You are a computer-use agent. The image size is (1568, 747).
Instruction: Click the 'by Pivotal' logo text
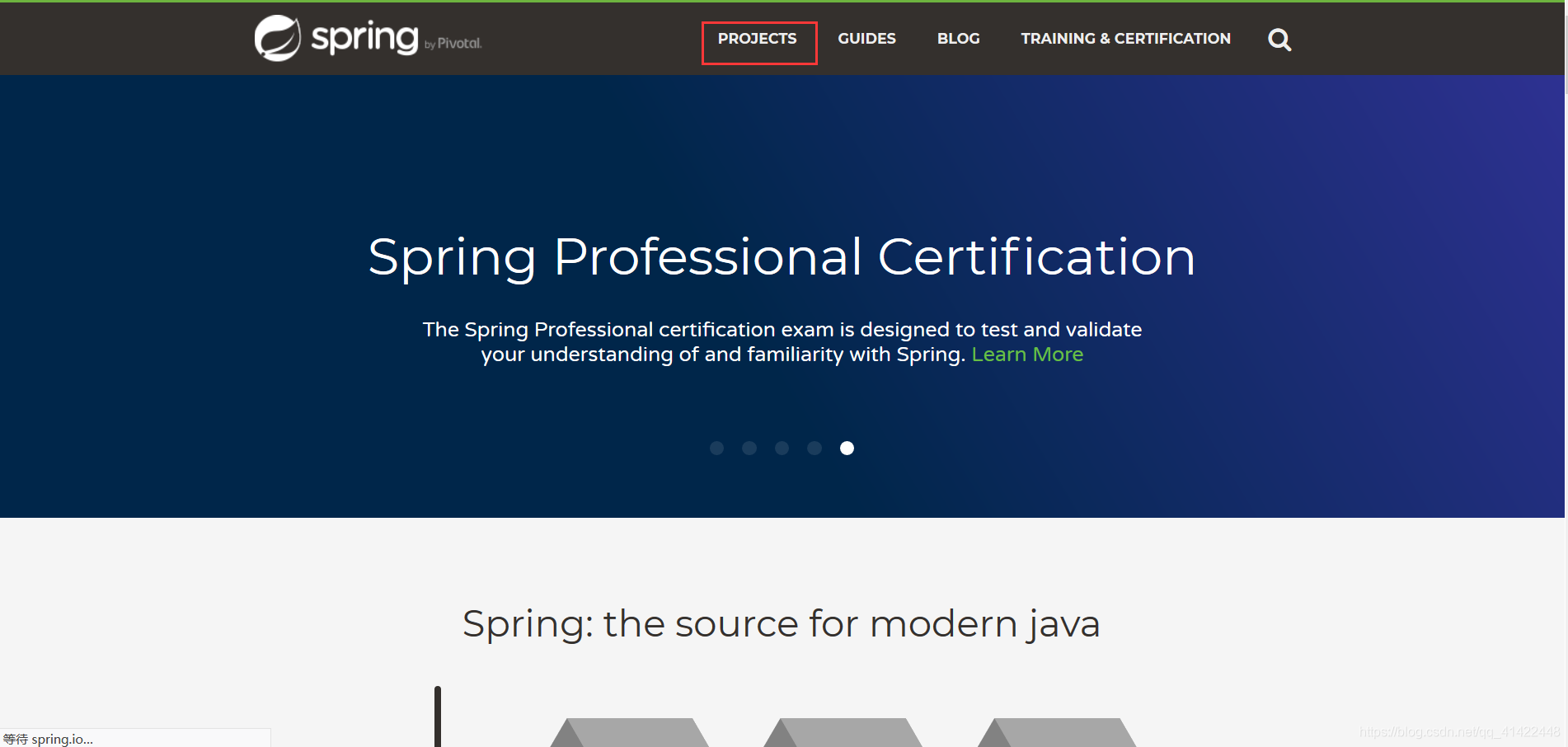pos(453,44)
